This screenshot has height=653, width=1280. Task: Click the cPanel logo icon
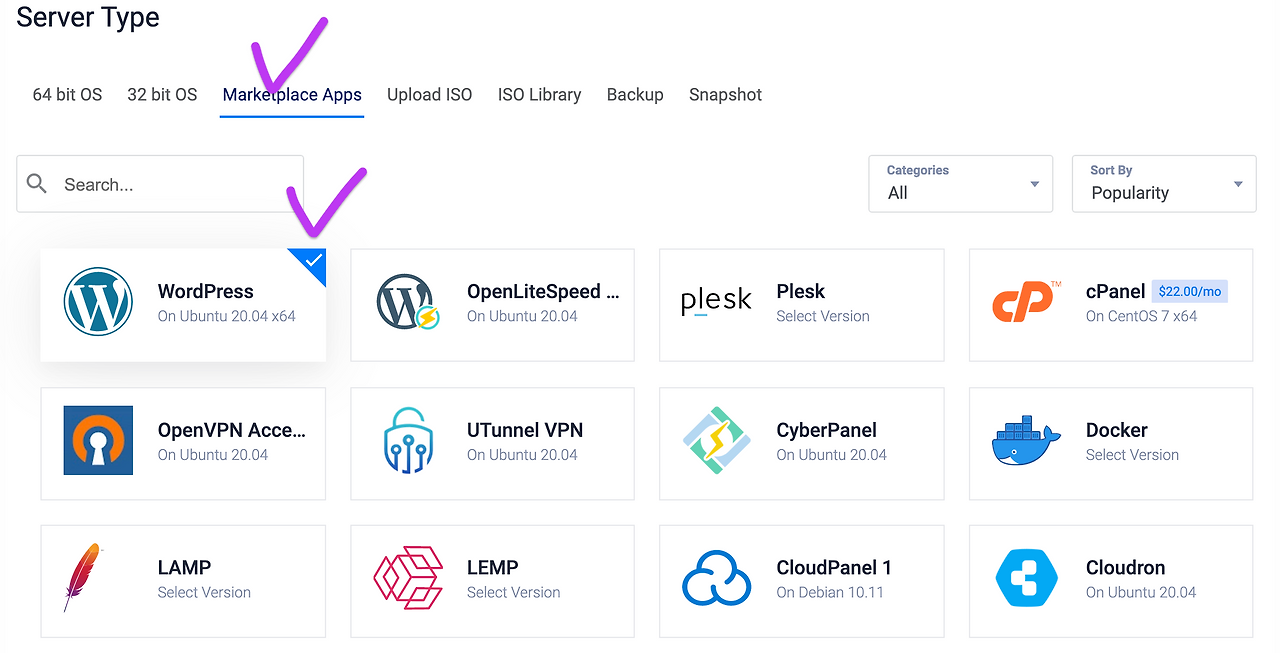1026,302
